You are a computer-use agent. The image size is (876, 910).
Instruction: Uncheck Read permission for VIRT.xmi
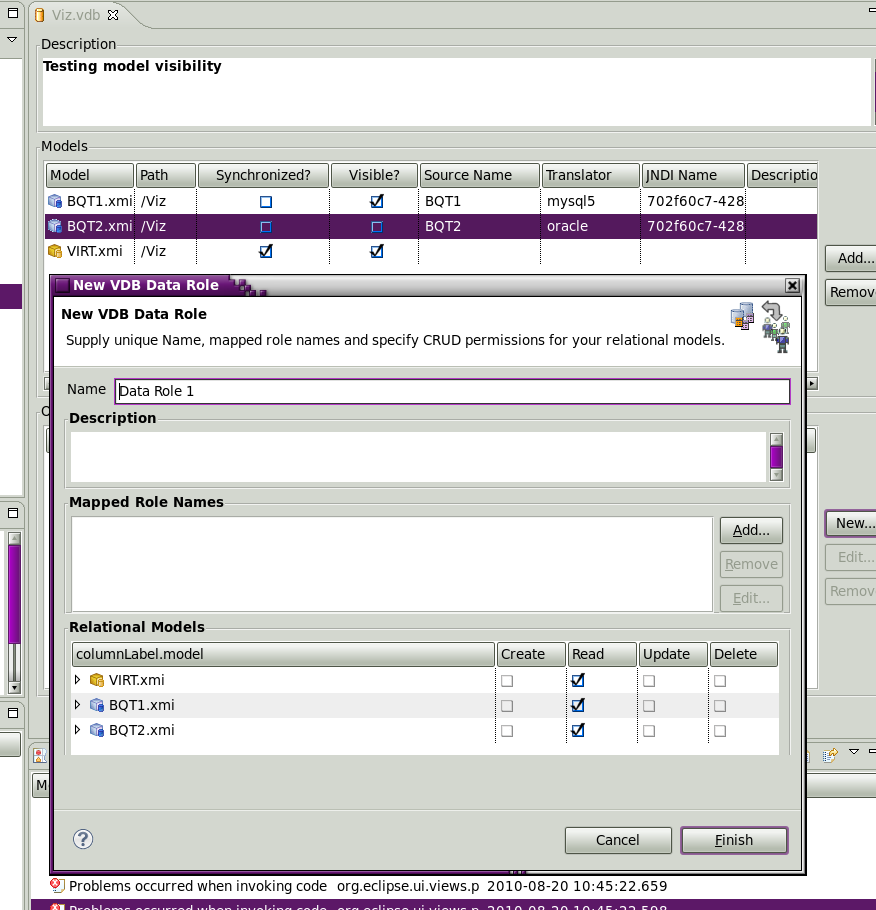[578, 680]
